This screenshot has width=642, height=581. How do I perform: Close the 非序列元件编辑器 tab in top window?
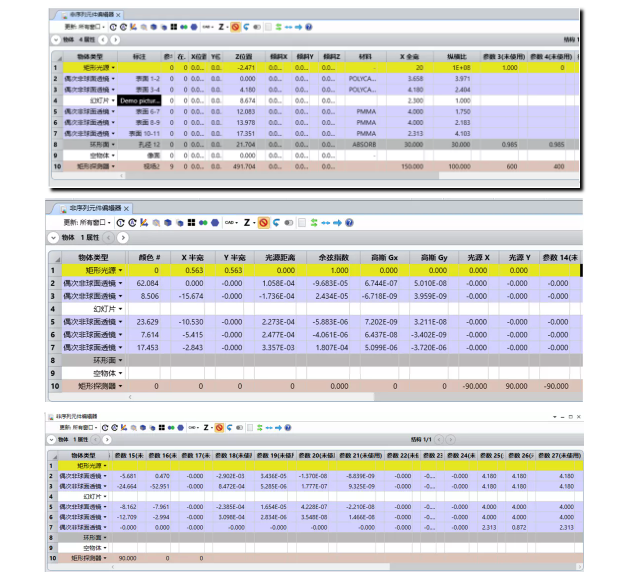pos(118,15)
